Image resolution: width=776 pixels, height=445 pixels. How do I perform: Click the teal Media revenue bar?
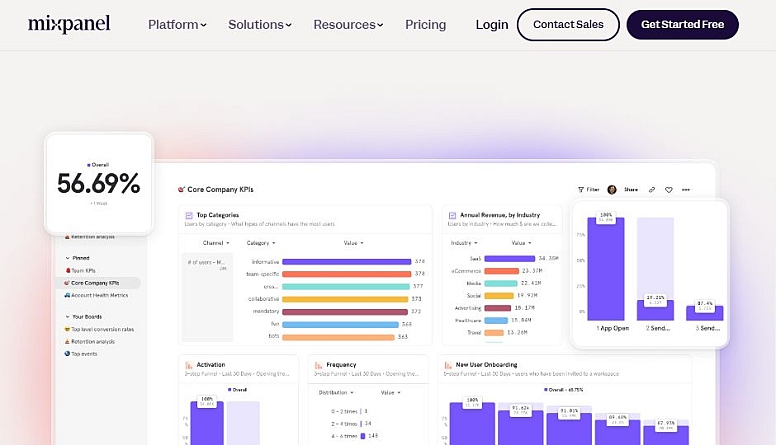501,283
